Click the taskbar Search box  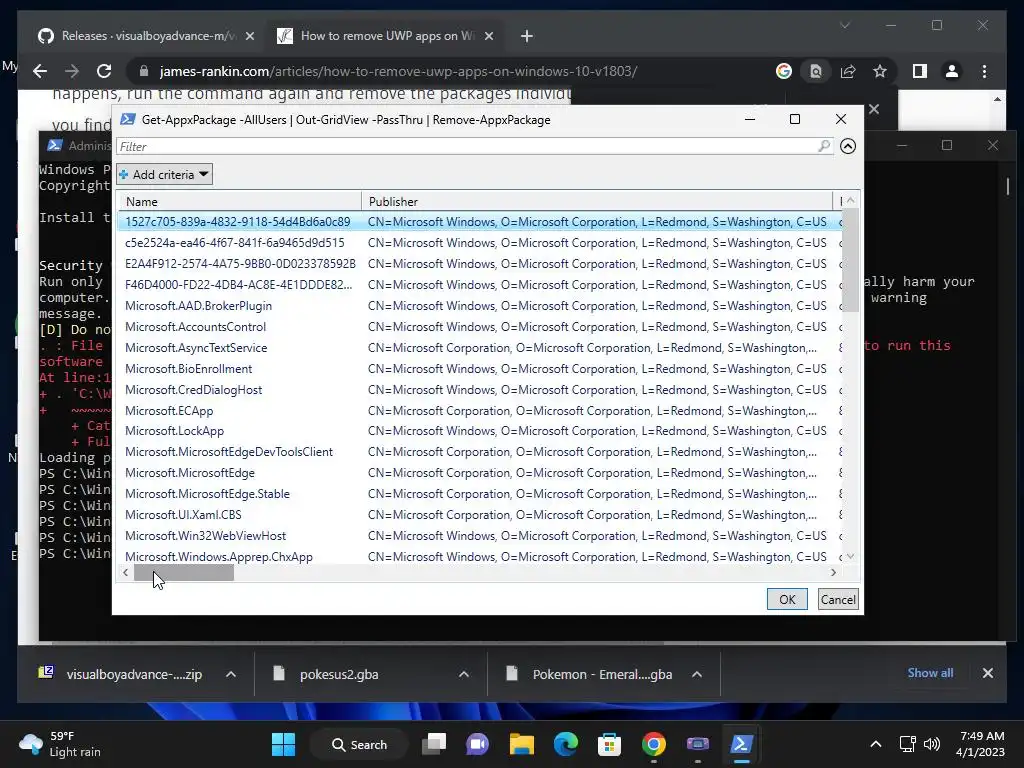click(x=360, y=744)
